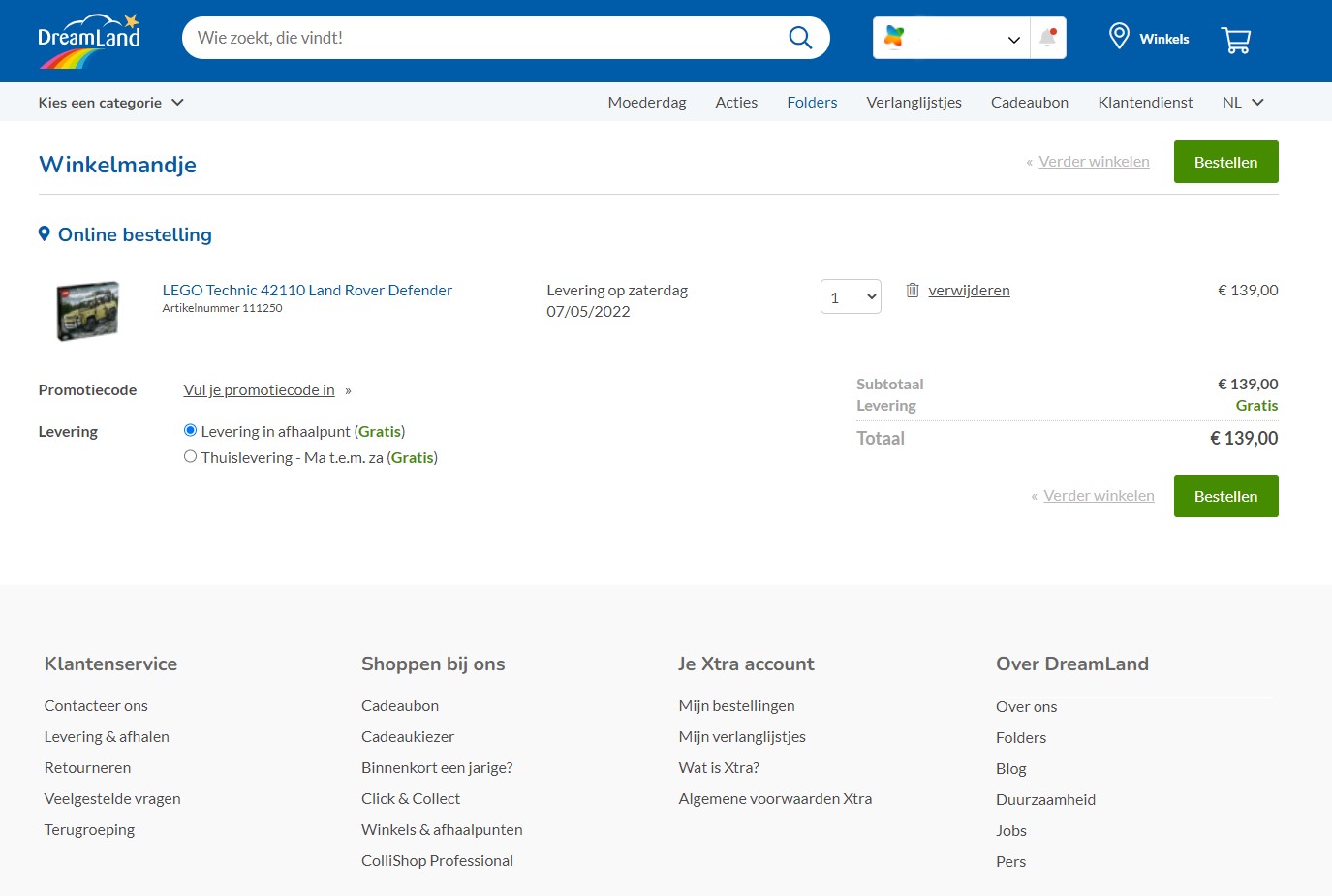The image size is (1332, 896).
Task: Open Moederdag menu item
Action: (647, 103)
